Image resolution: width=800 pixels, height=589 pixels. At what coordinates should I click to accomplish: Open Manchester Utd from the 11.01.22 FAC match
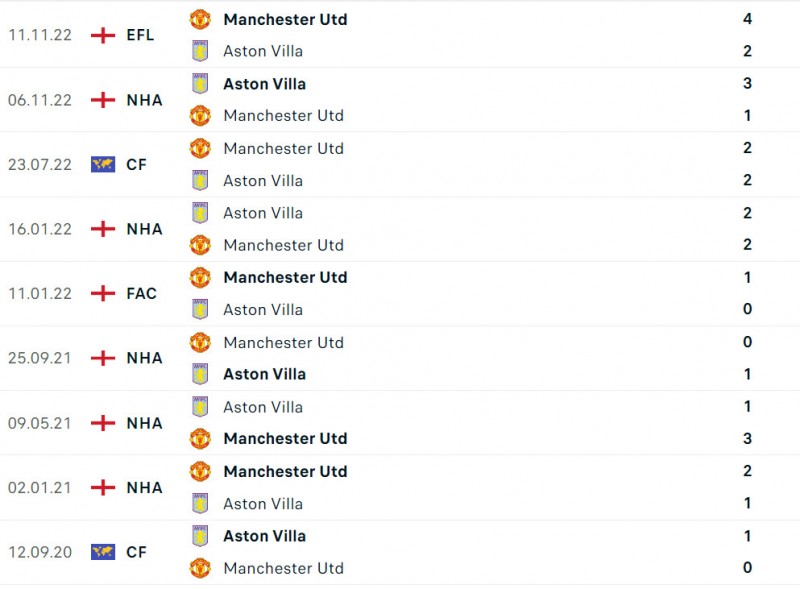pyautogui.click(x=285, y=277)
